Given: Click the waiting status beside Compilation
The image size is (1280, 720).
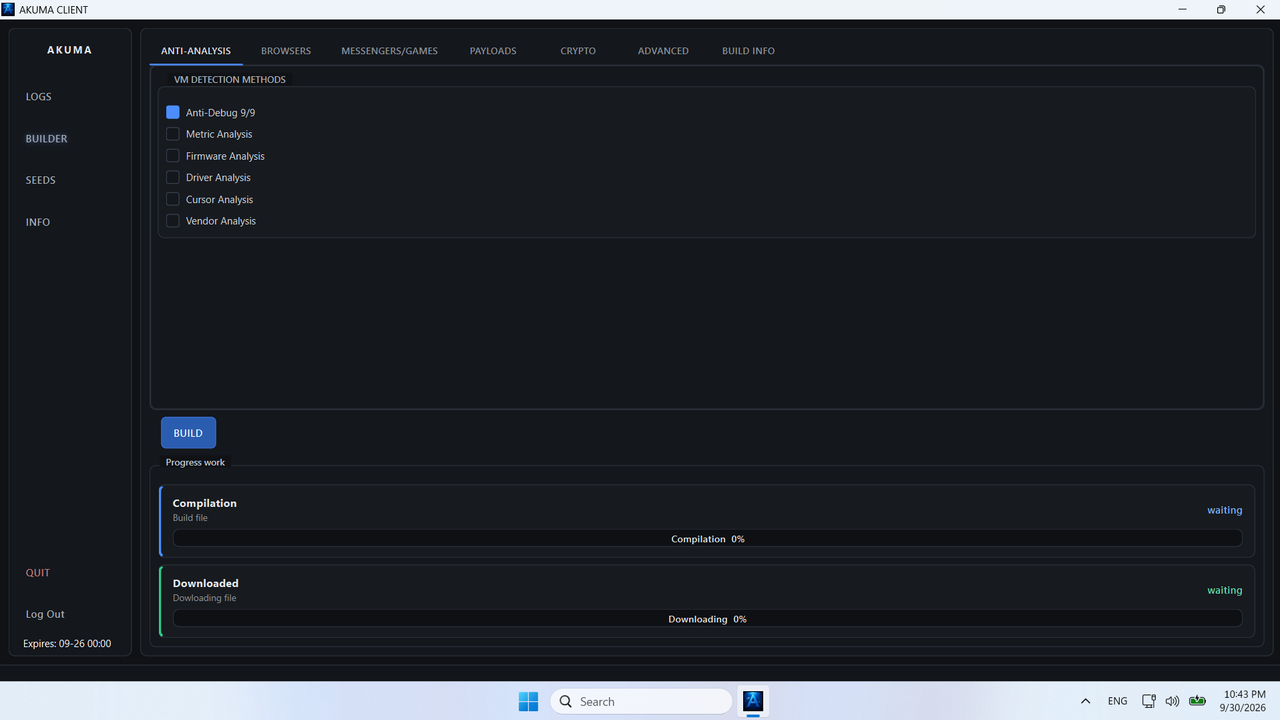Looking at the screenshot, I should point(1224,510).
